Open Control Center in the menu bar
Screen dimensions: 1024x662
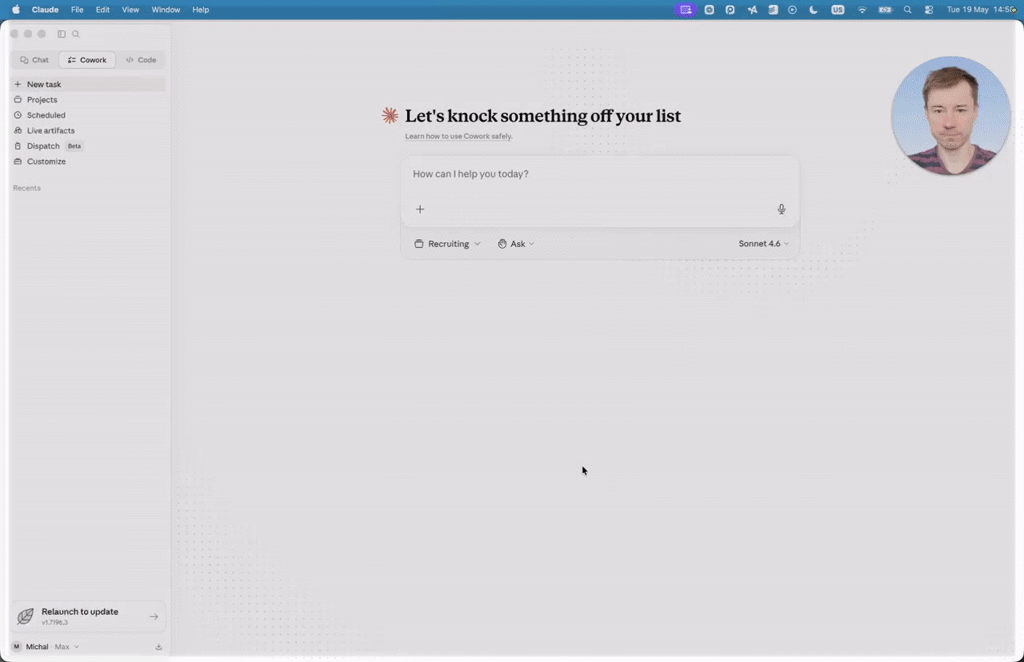tap(929, 10)
